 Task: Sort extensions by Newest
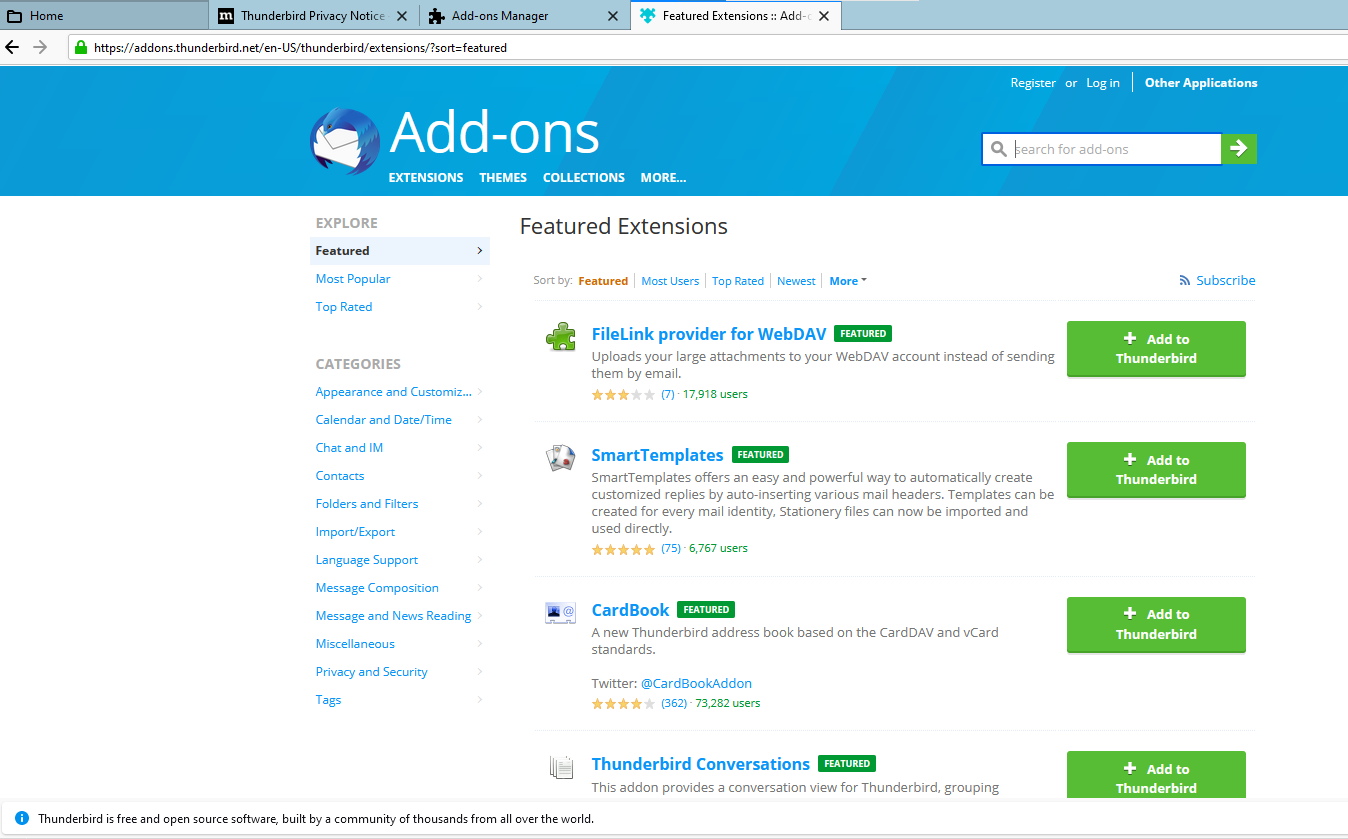coord(796,281)
